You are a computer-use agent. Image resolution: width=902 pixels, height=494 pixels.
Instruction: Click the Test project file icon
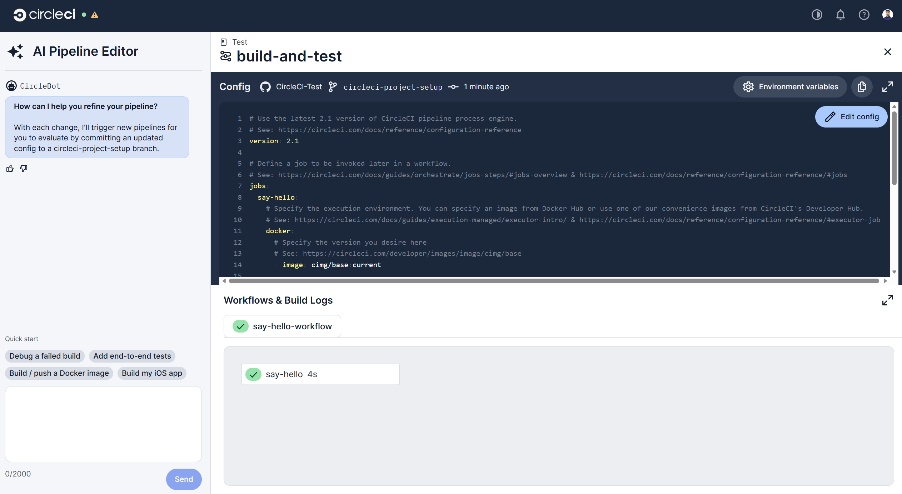[x=224, y=42]
